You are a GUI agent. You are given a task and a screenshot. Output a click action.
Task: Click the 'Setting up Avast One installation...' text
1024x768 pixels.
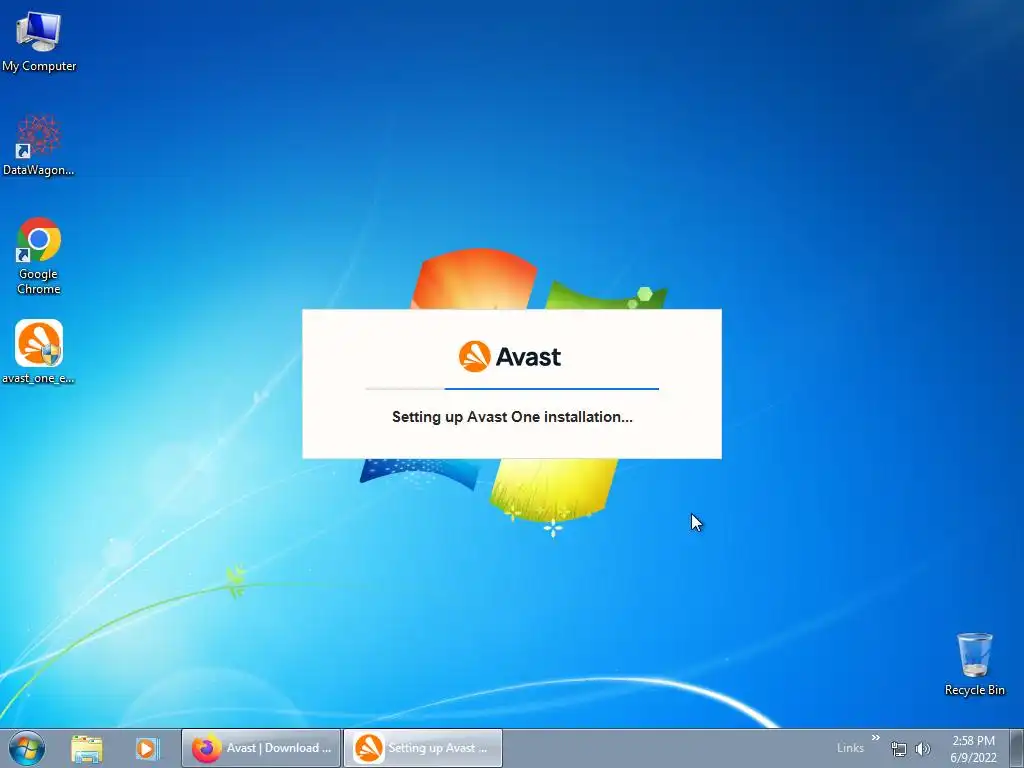point(512,417)
